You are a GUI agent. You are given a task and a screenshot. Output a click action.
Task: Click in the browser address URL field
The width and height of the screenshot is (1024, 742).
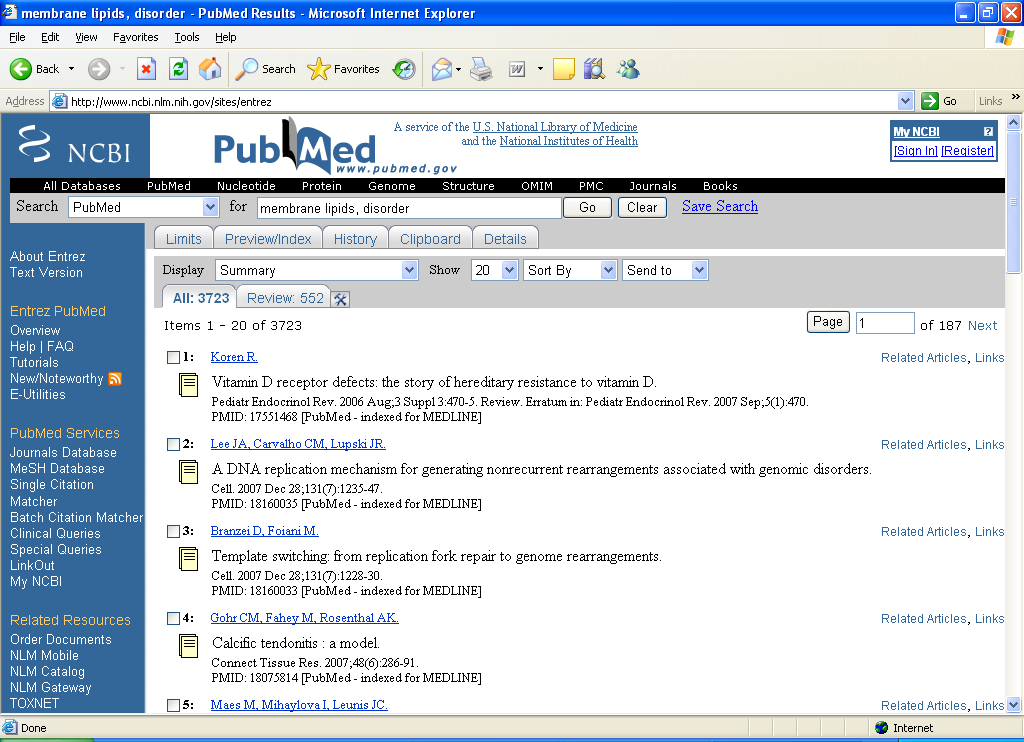pyautogui.click(x=482, y=101)
